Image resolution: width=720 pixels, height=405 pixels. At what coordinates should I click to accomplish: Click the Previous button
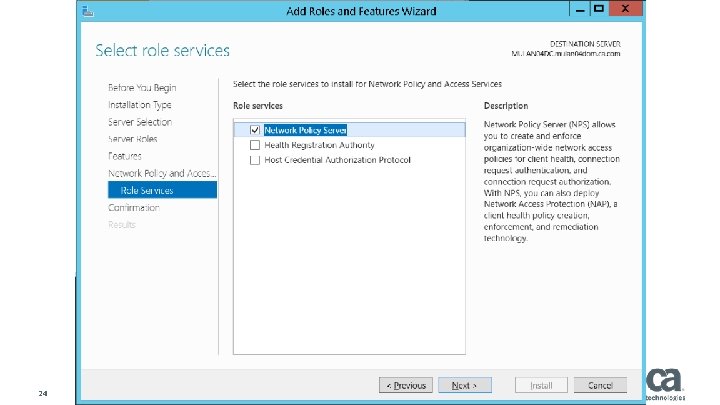405,385
